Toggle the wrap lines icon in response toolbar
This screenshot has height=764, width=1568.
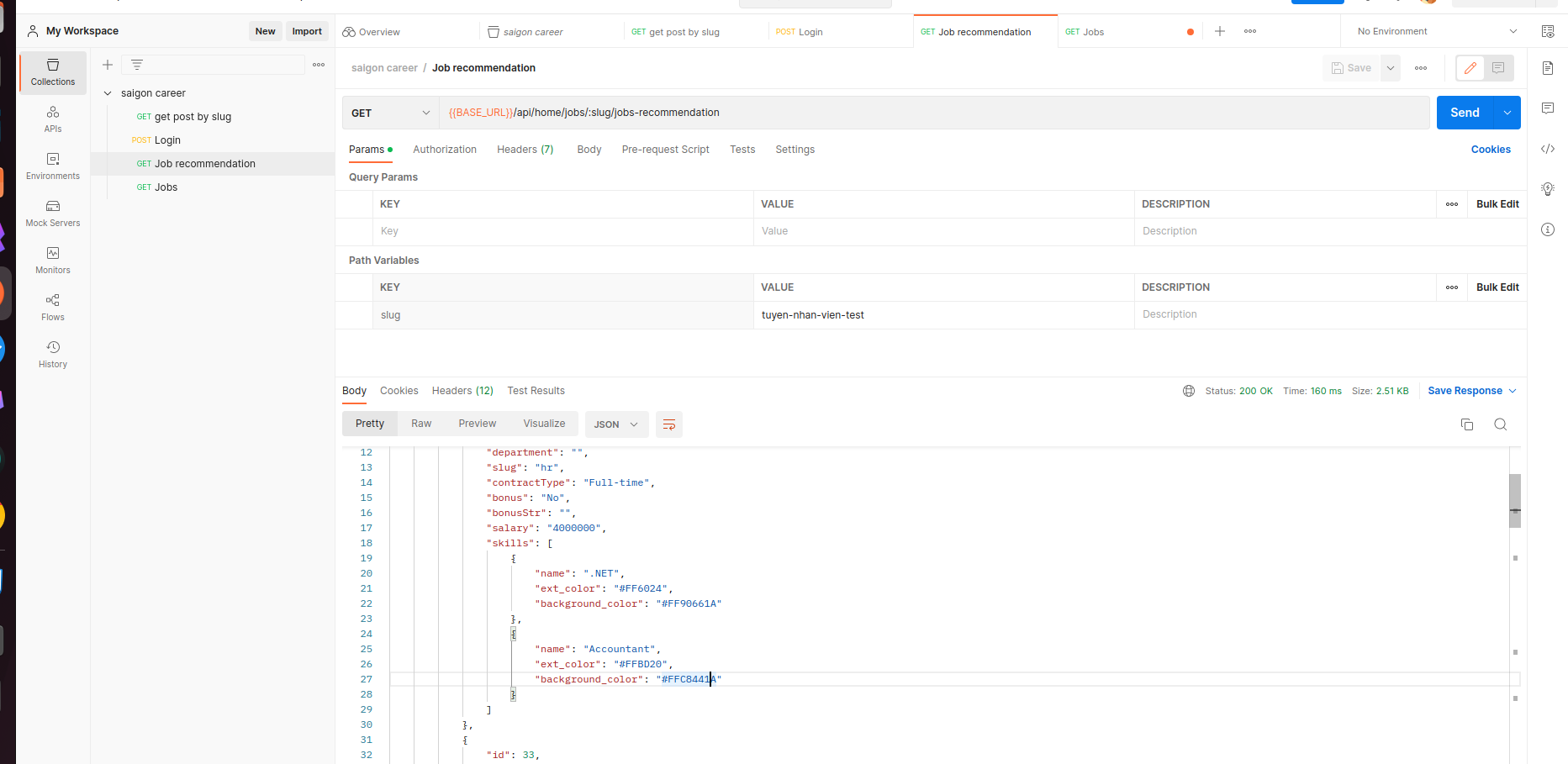(x=669, y=424)
